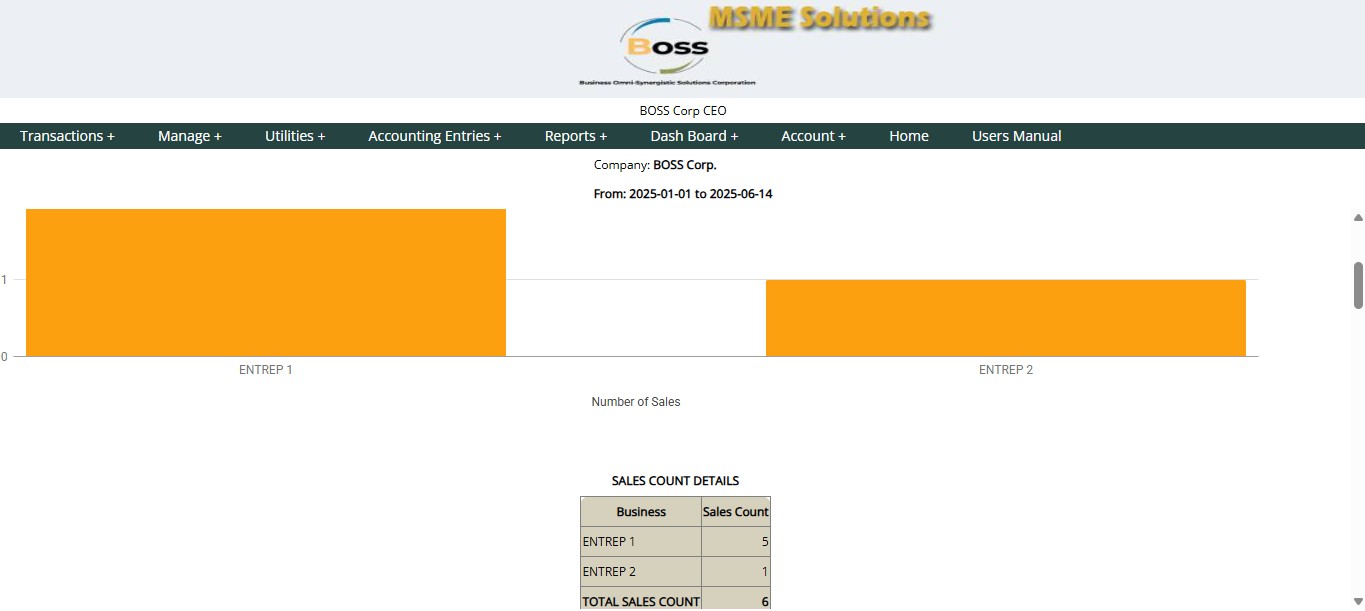Click the TOTAL SALES COUNT cell

tap(641, 601)
